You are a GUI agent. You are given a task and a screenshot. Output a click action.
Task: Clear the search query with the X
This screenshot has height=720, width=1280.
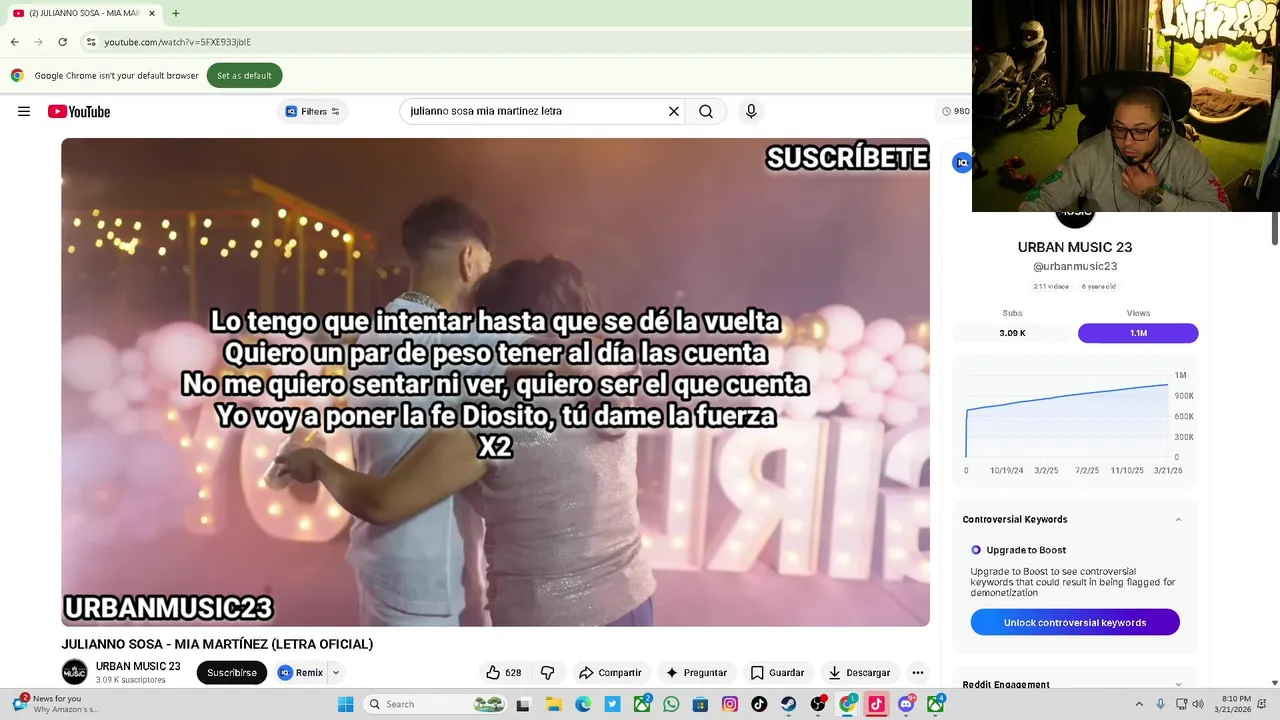pyautogui.click(x=674, y=111)
